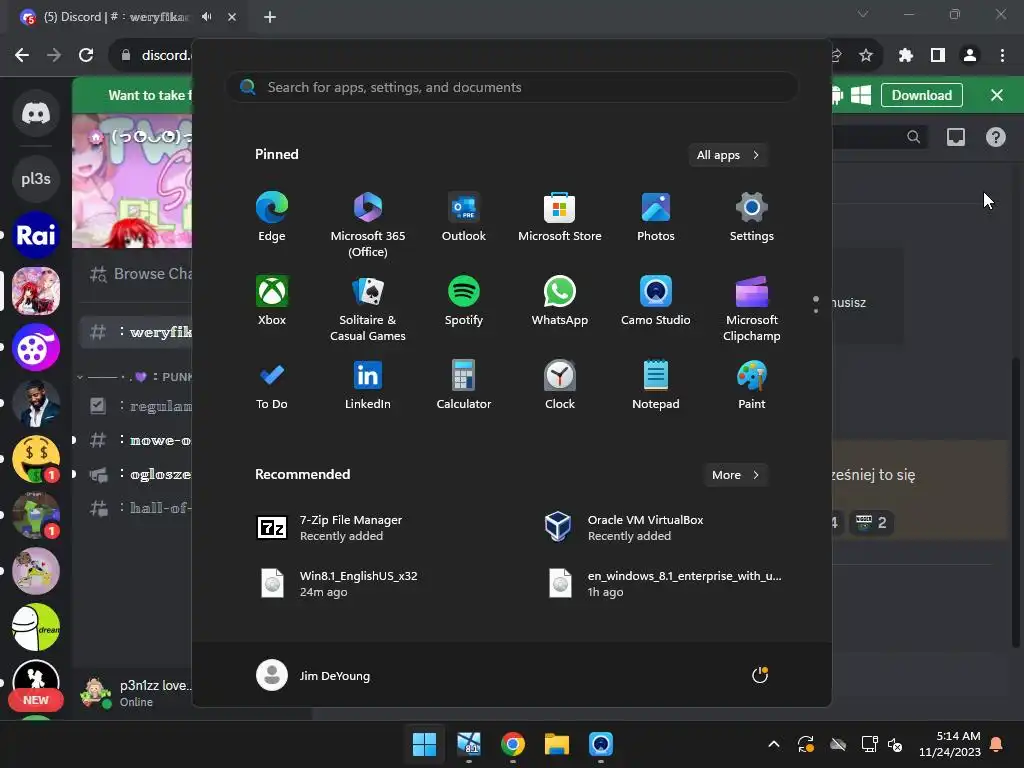This screenshot has width=1024, height=768.
Task: Launch the To Do app
Action: pos(272,385)
